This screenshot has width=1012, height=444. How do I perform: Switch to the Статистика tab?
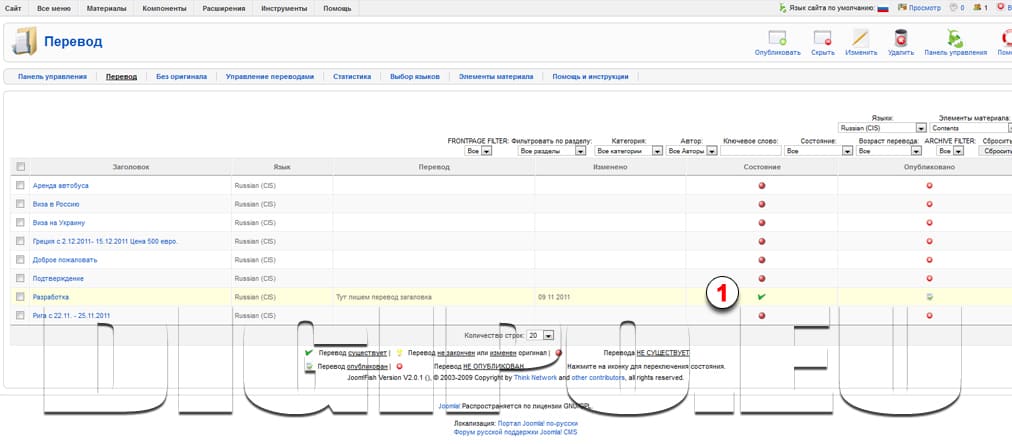(x=351, y=76)
